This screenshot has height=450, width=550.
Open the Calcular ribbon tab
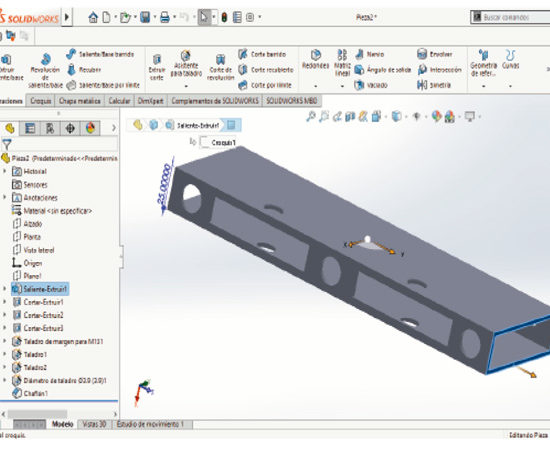(x=119, y=101)
